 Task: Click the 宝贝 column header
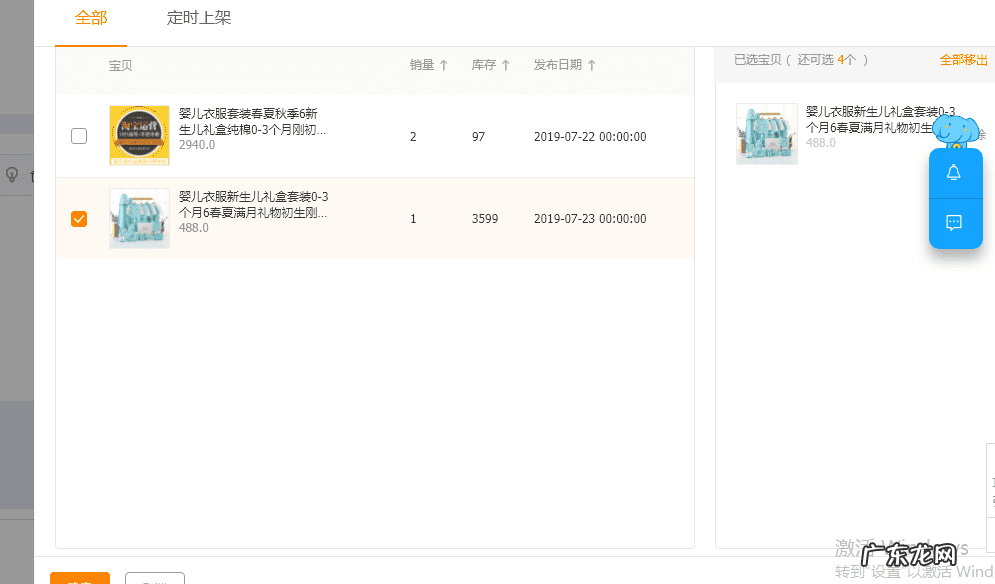click(x=120, y=65)
